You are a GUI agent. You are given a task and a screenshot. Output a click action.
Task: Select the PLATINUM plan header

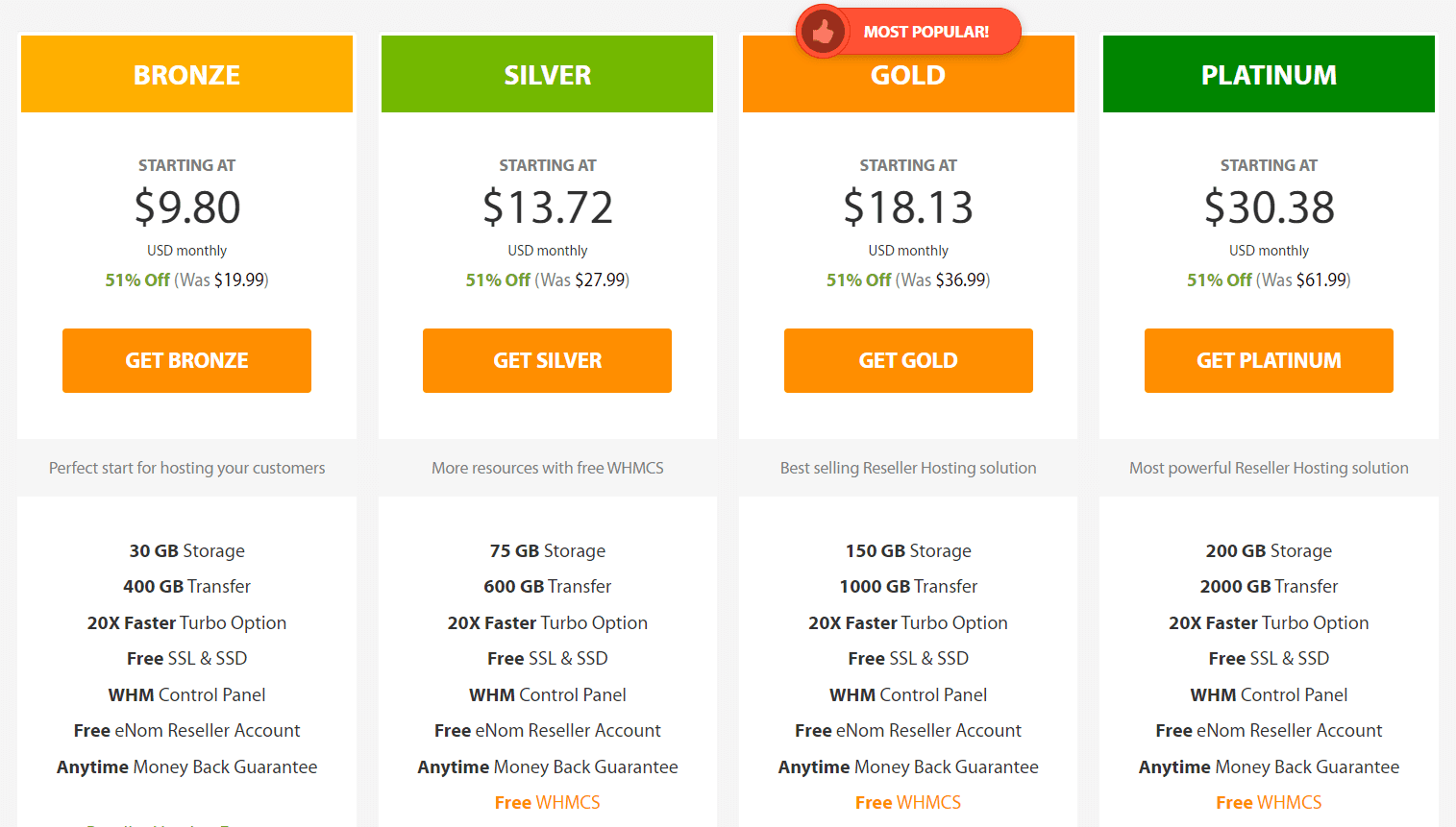(x=1269, y=74)
